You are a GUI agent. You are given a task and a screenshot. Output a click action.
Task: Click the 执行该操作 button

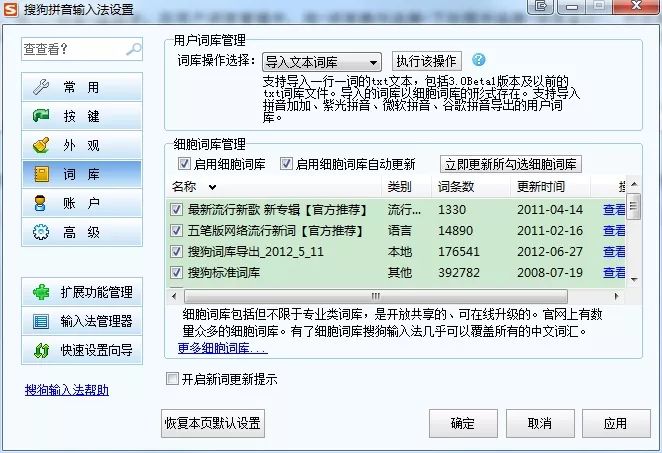pyautogui.click(x=426, y=61)
